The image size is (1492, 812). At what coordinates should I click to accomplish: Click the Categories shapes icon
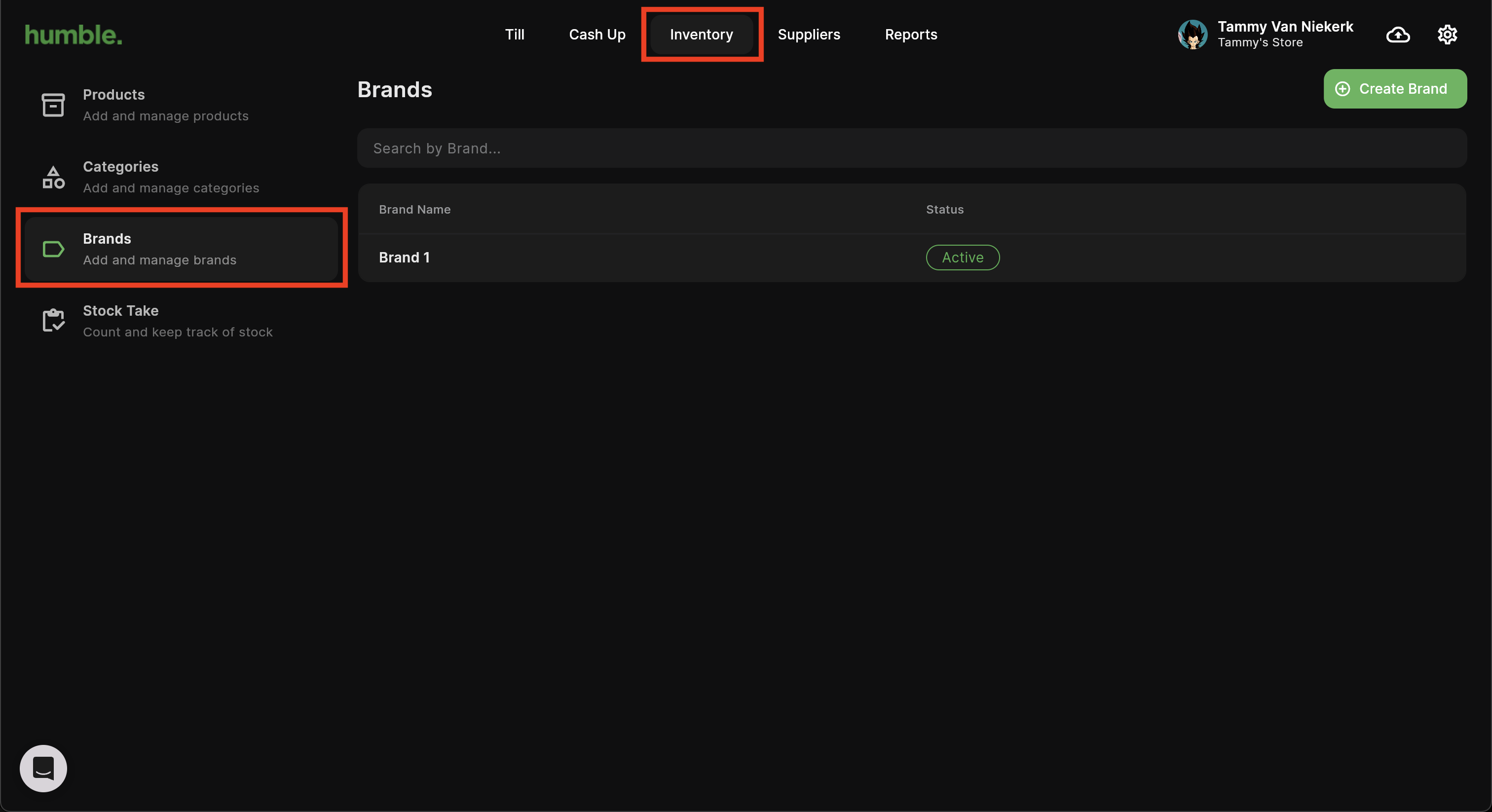pyautogui.click(x=53, y=177)
